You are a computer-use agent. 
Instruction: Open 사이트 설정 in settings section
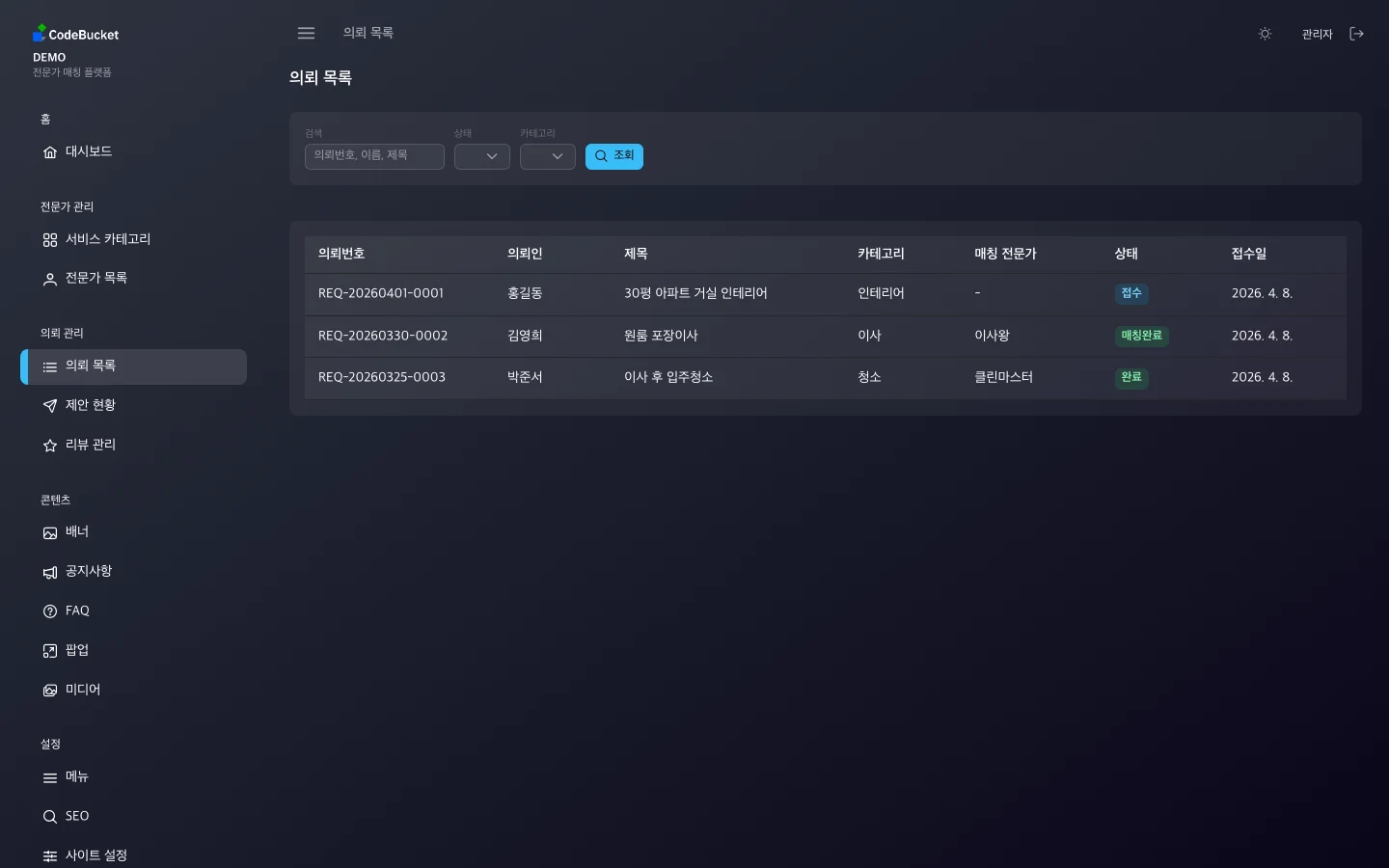pos(95,855)
